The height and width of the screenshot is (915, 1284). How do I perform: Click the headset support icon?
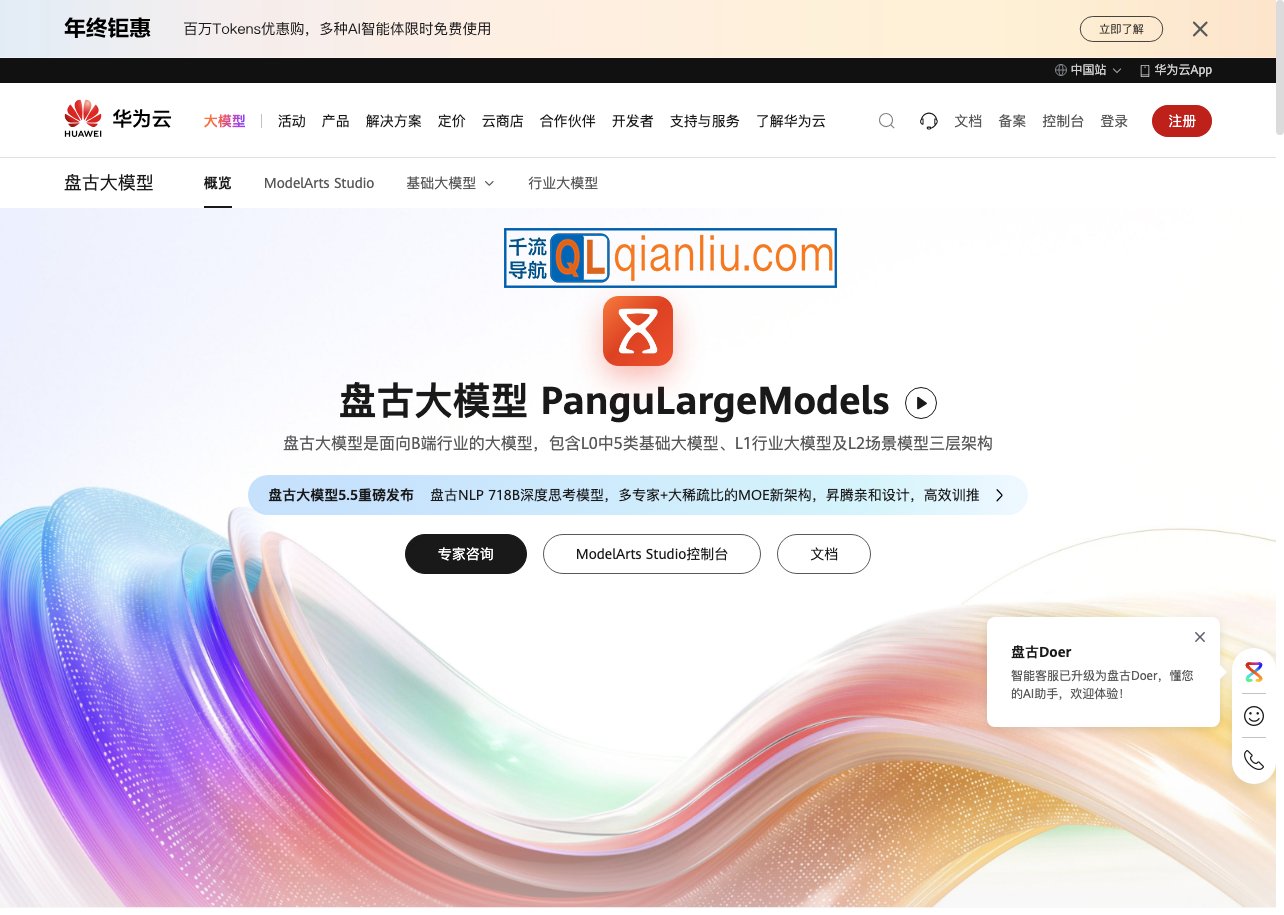[928, 120]
